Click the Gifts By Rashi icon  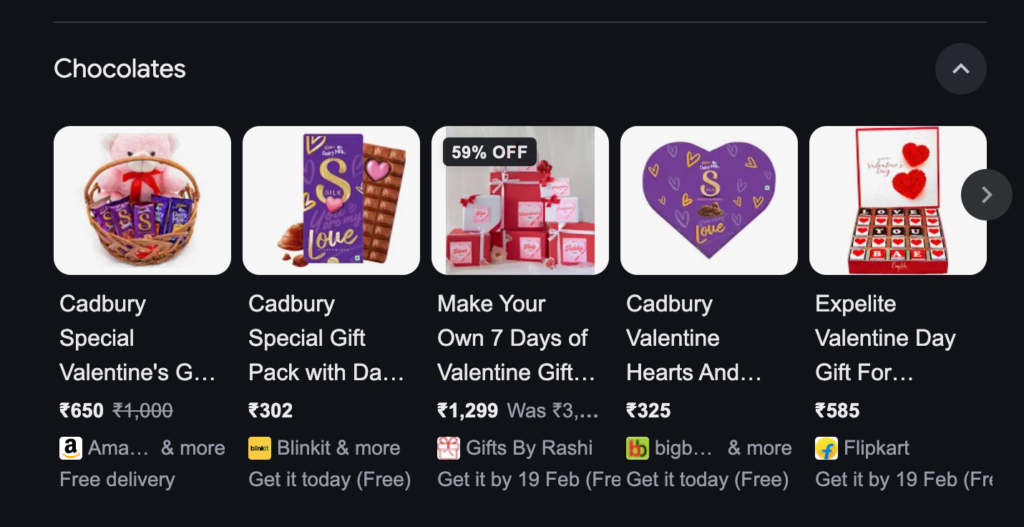(448, 448)
